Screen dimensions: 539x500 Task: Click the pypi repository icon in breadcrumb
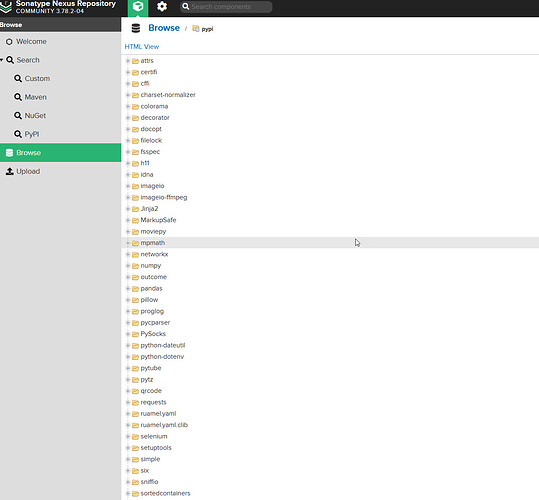point(196,29)
